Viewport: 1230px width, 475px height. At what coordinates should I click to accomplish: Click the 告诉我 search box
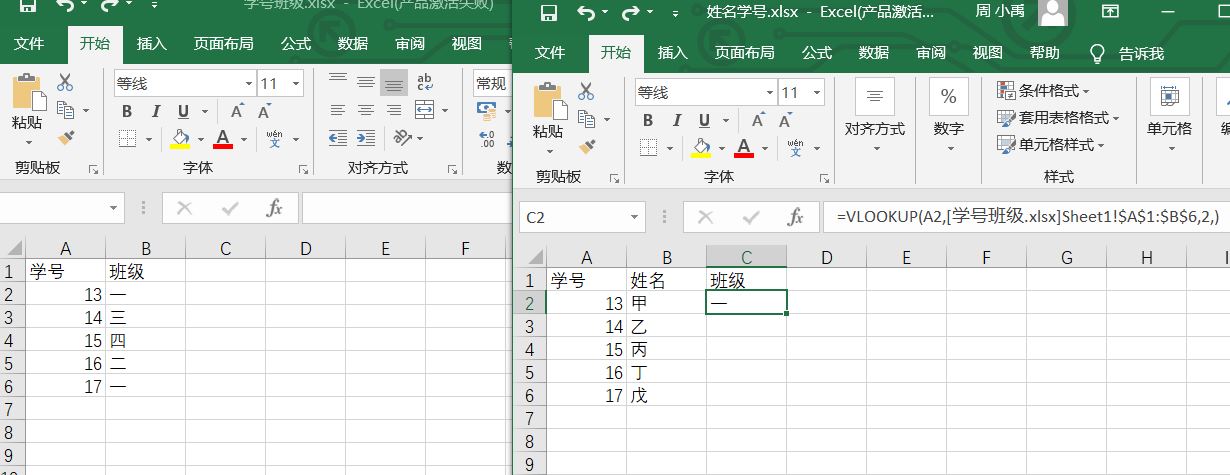pyautogui.click(x=1127, y=53)
